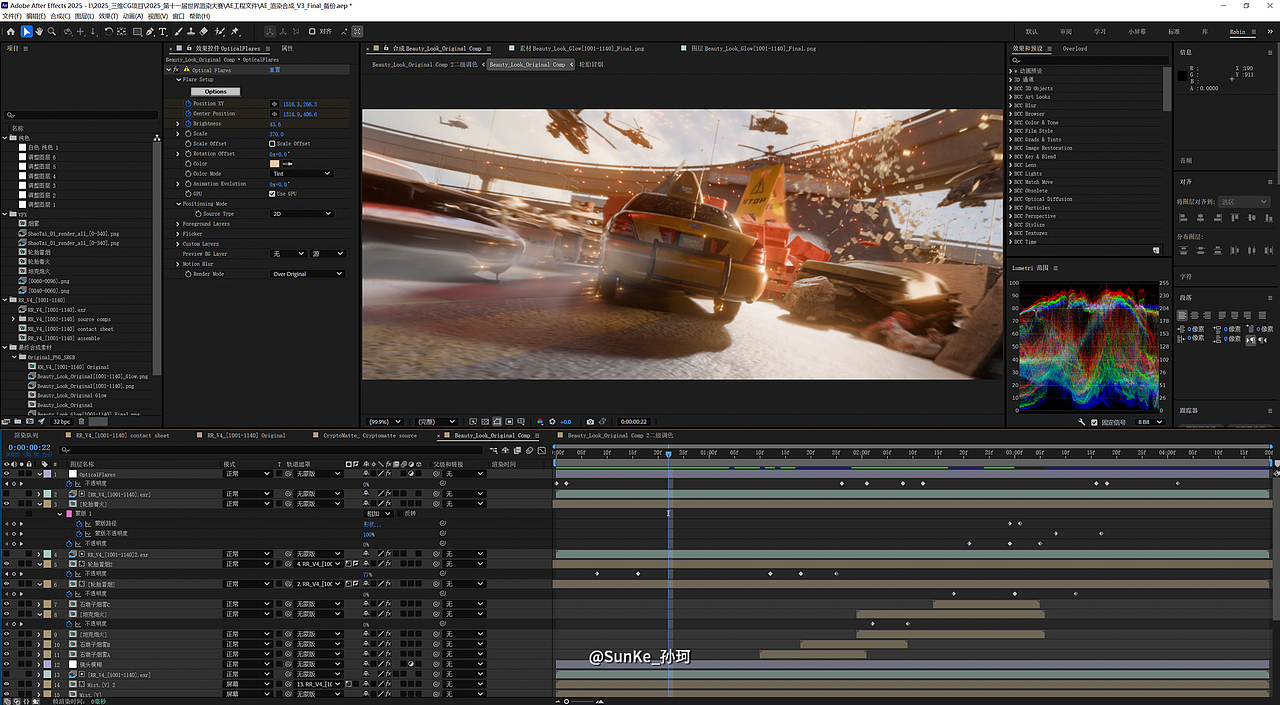Switch to the Cryptomatte source timeline tab
This screenshot has width=1280, height=705.
click(x=370, y=436)
